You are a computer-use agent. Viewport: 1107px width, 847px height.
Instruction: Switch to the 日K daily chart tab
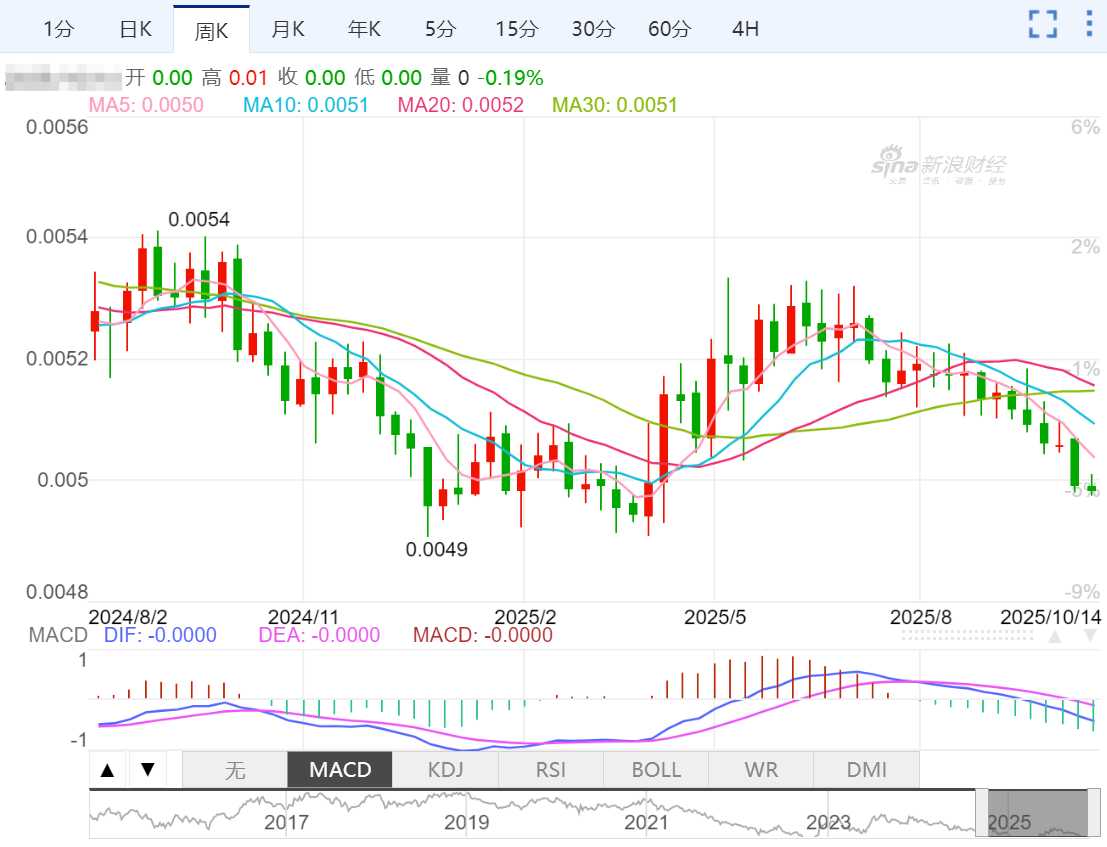click(x=135, y=29)
